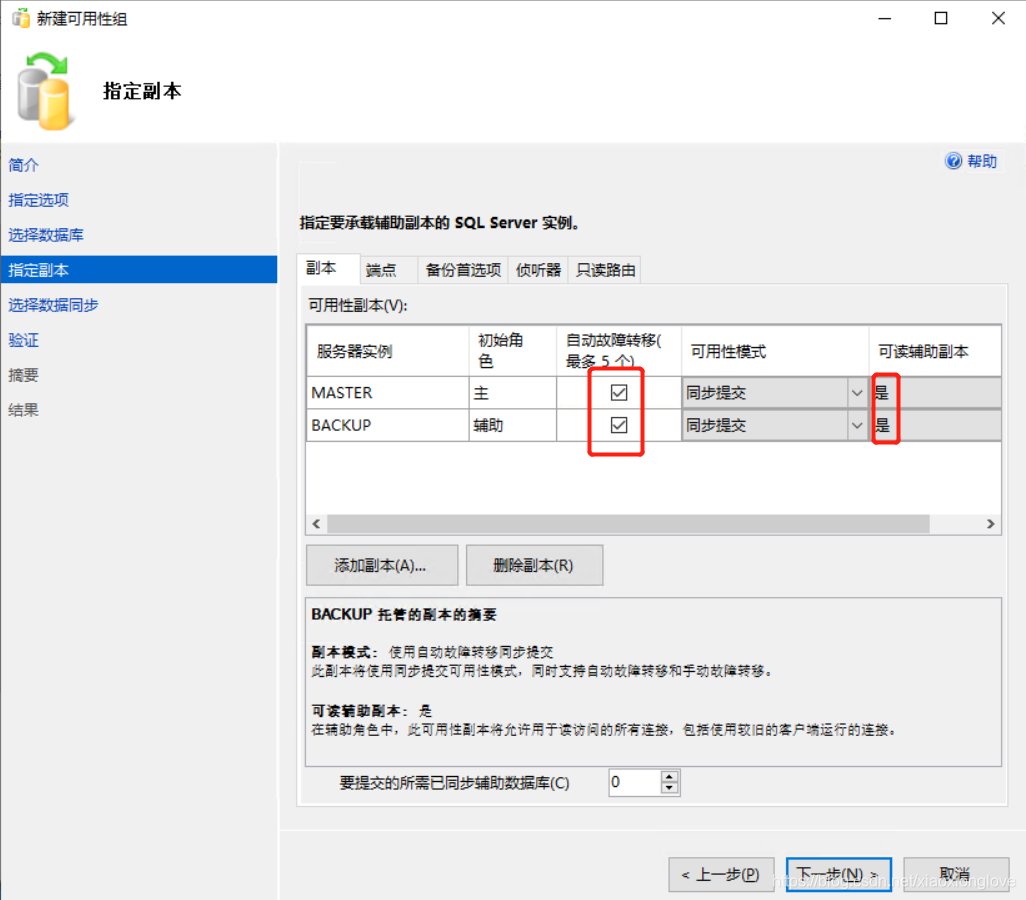Go to 指定选项 wizard page
This screenshot has height=900, width=1026.
pyautogui.click(x=39, y=200)
